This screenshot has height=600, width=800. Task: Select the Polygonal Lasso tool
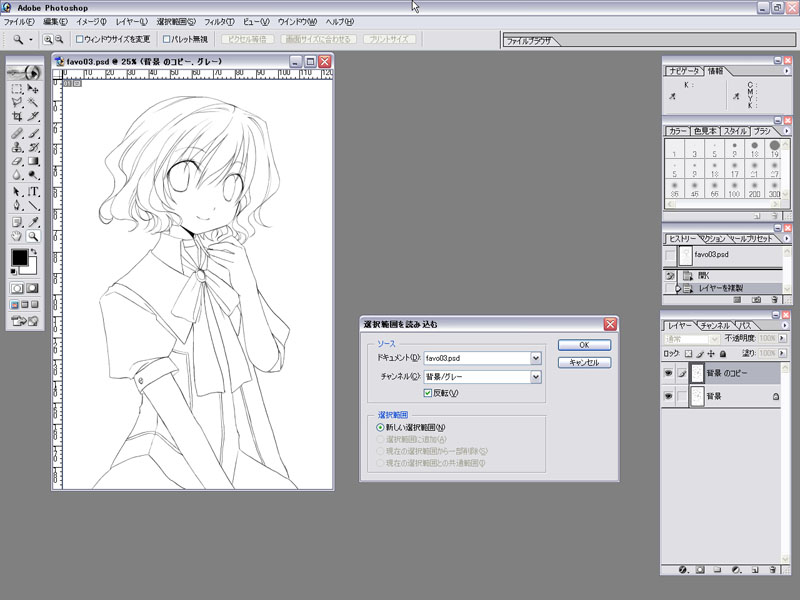17,103
